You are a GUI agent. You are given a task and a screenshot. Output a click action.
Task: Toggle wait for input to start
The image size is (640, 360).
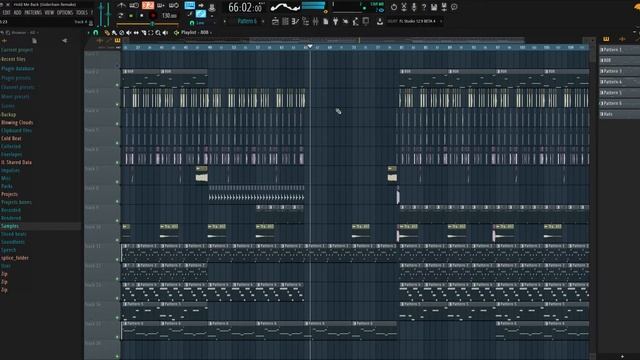click(134, 5)
